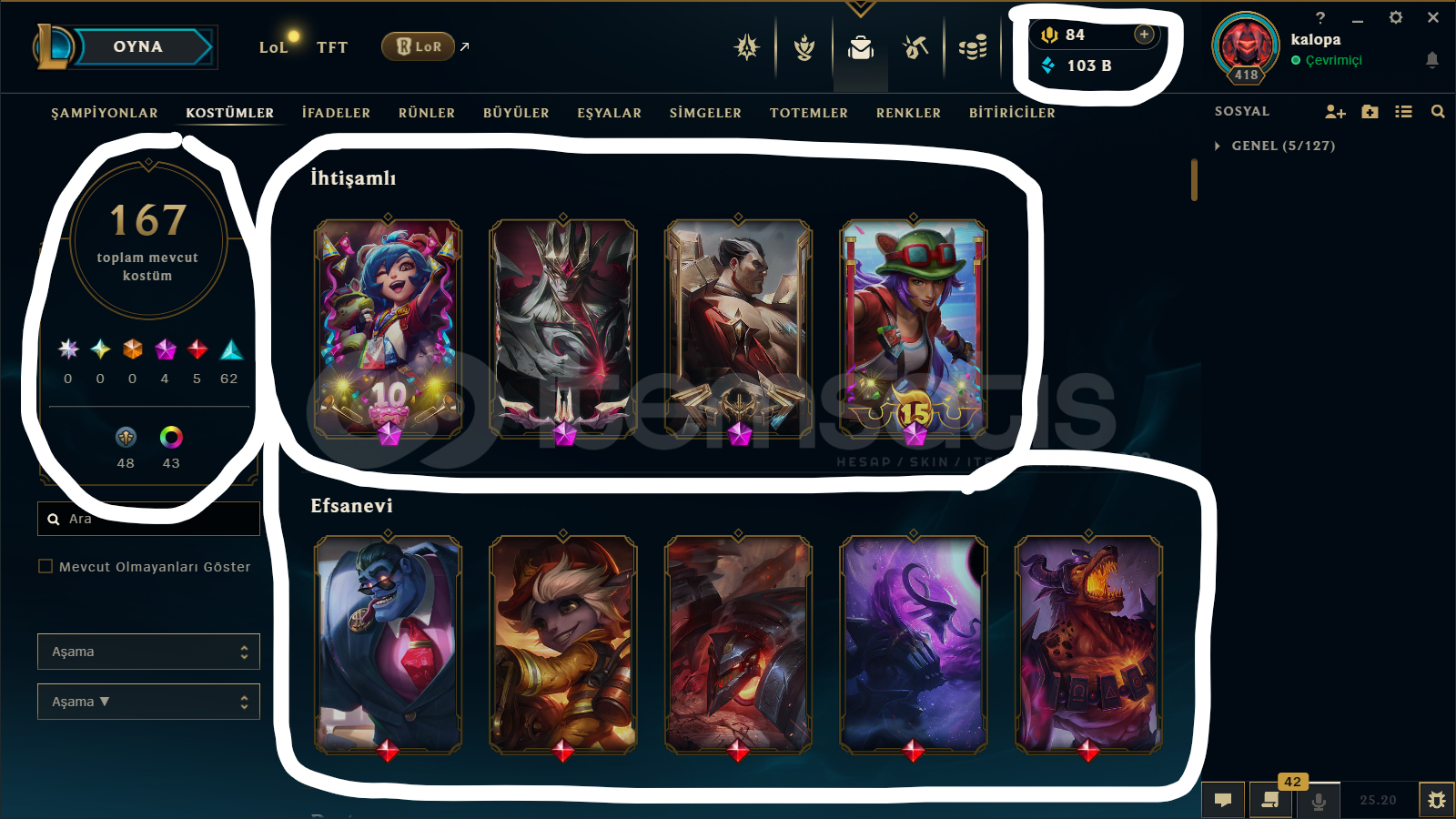Open the Collection briefcase icon
This screenshot has height=819, width=1456.
point(860,47)
